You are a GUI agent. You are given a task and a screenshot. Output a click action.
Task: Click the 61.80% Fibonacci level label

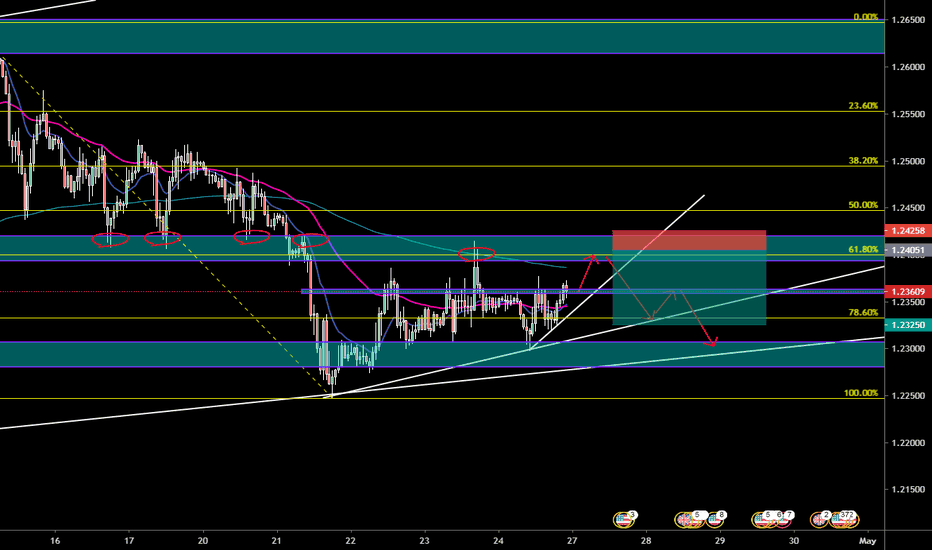pos(863,250)
